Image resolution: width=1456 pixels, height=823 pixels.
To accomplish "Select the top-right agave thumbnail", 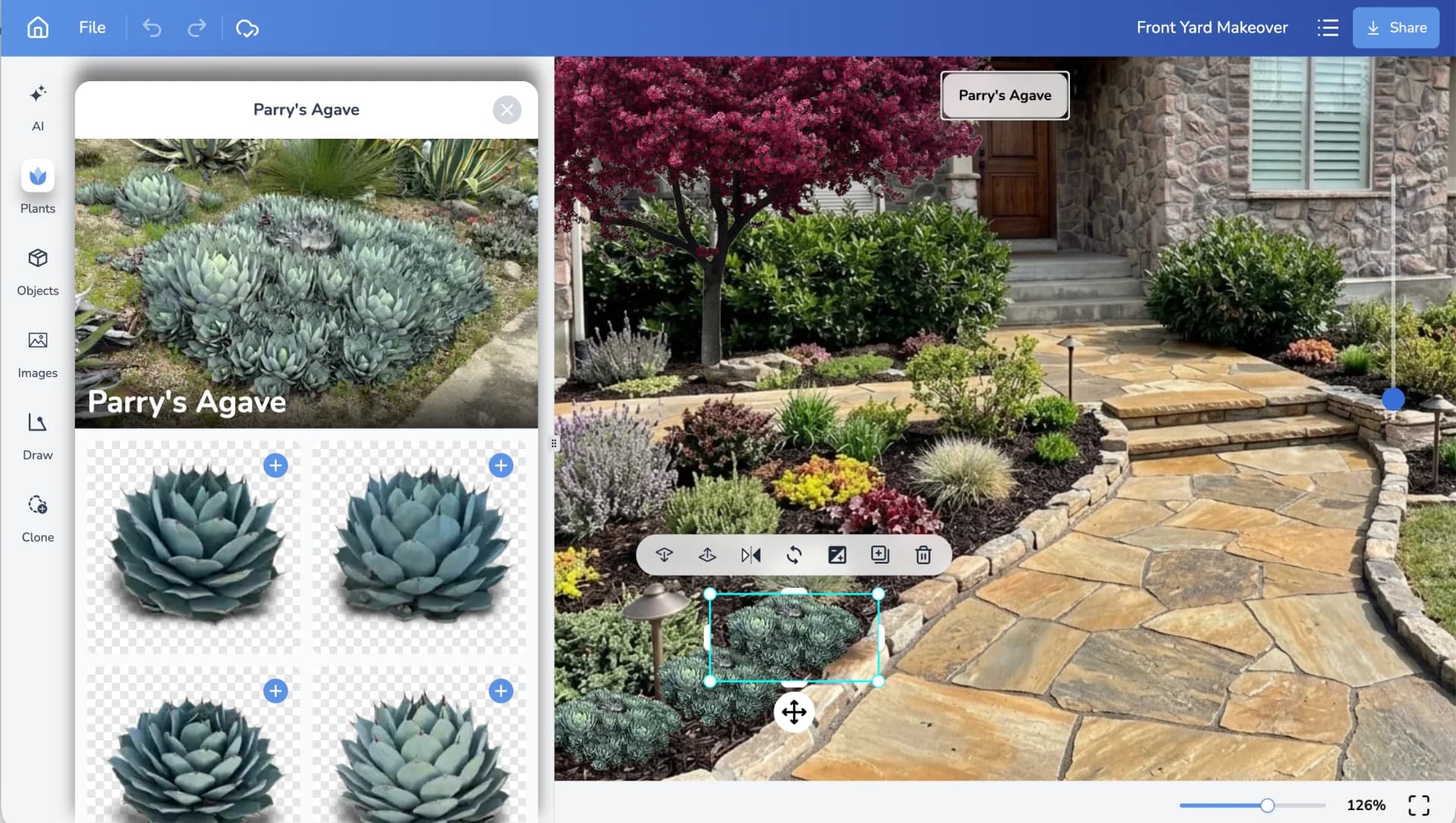I will (x=419, y=548).
